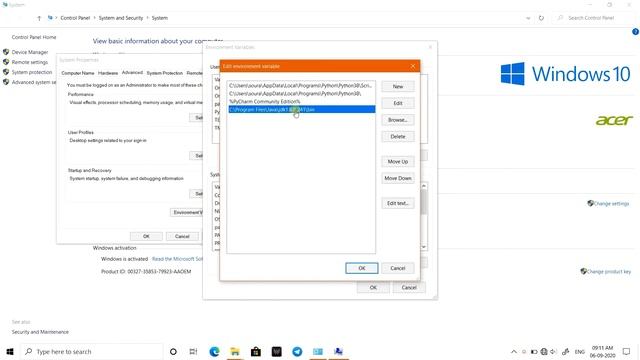
Task: Click Cancel in System Properties window
Action: pyautogui.click(x=182, y=236)
